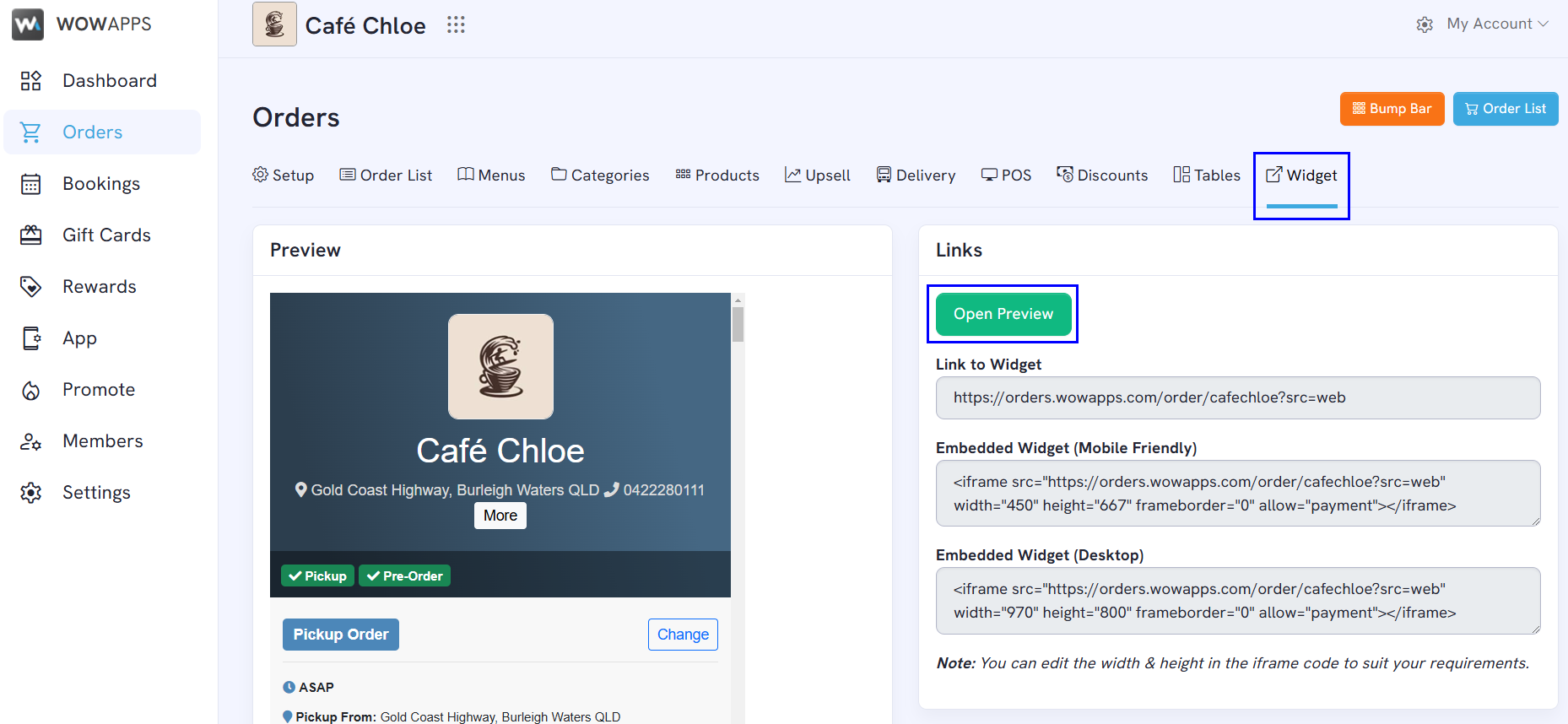This screenshot has height=724, width=1568.
Task: Click the Pre-Order badge in preview
Action: (x=405, y=575)
